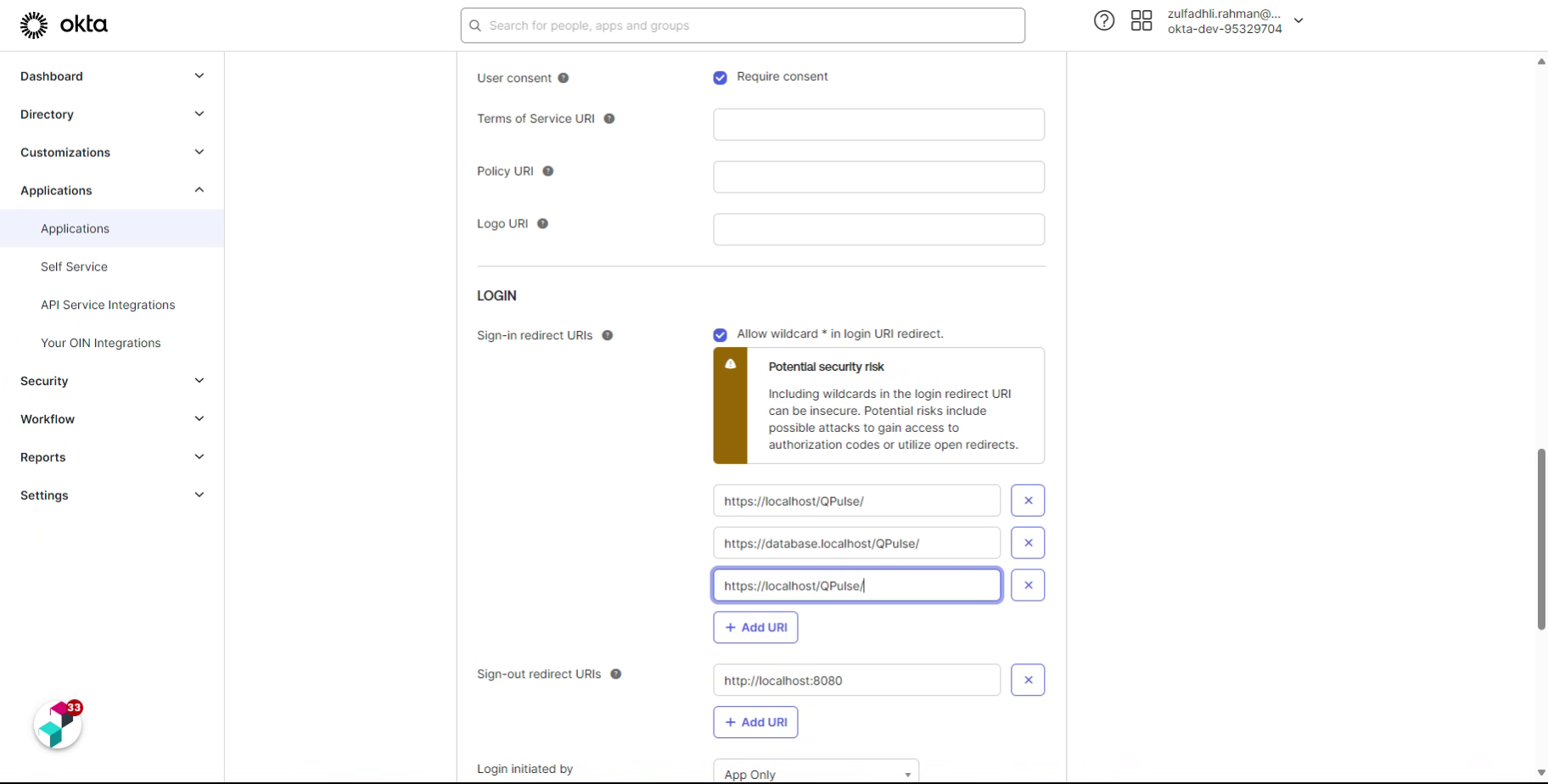Remove the http://localhost:8080 sign-out URI
The image size is (1548, 784).
pyautogui.click(x=1028, y=680)
